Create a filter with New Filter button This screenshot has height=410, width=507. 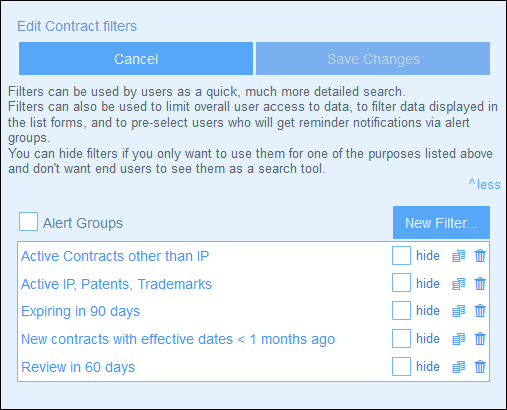pos(441,222)
